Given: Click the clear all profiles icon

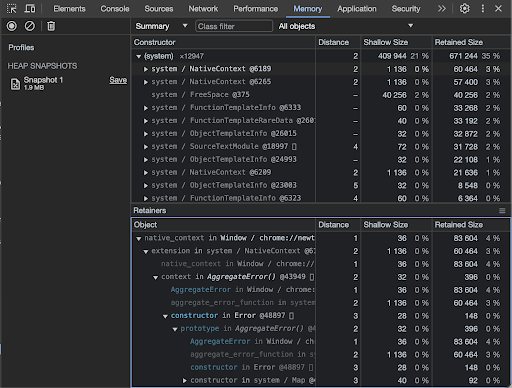Looking at the screenshot, I should 30,26.
